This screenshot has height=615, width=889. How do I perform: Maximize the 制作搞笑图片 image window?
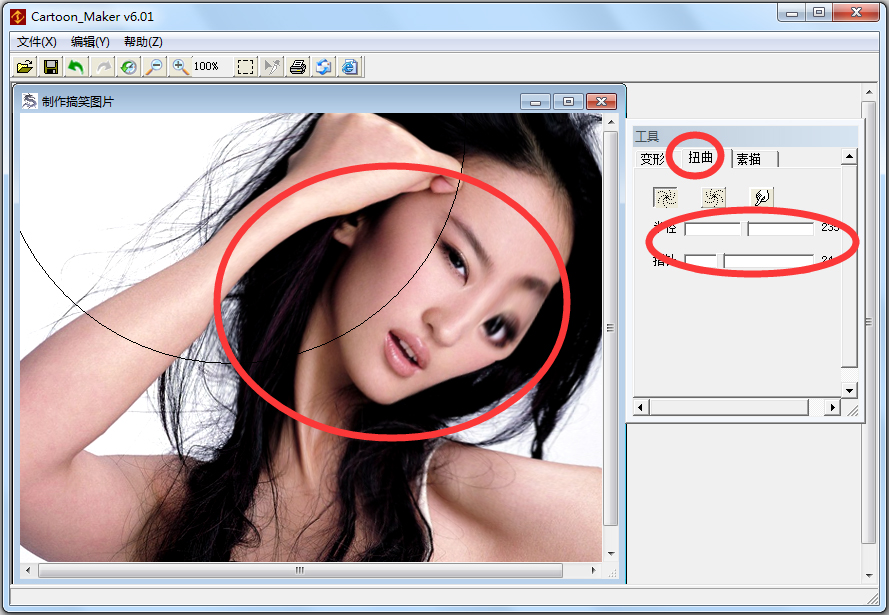(568, 101)
